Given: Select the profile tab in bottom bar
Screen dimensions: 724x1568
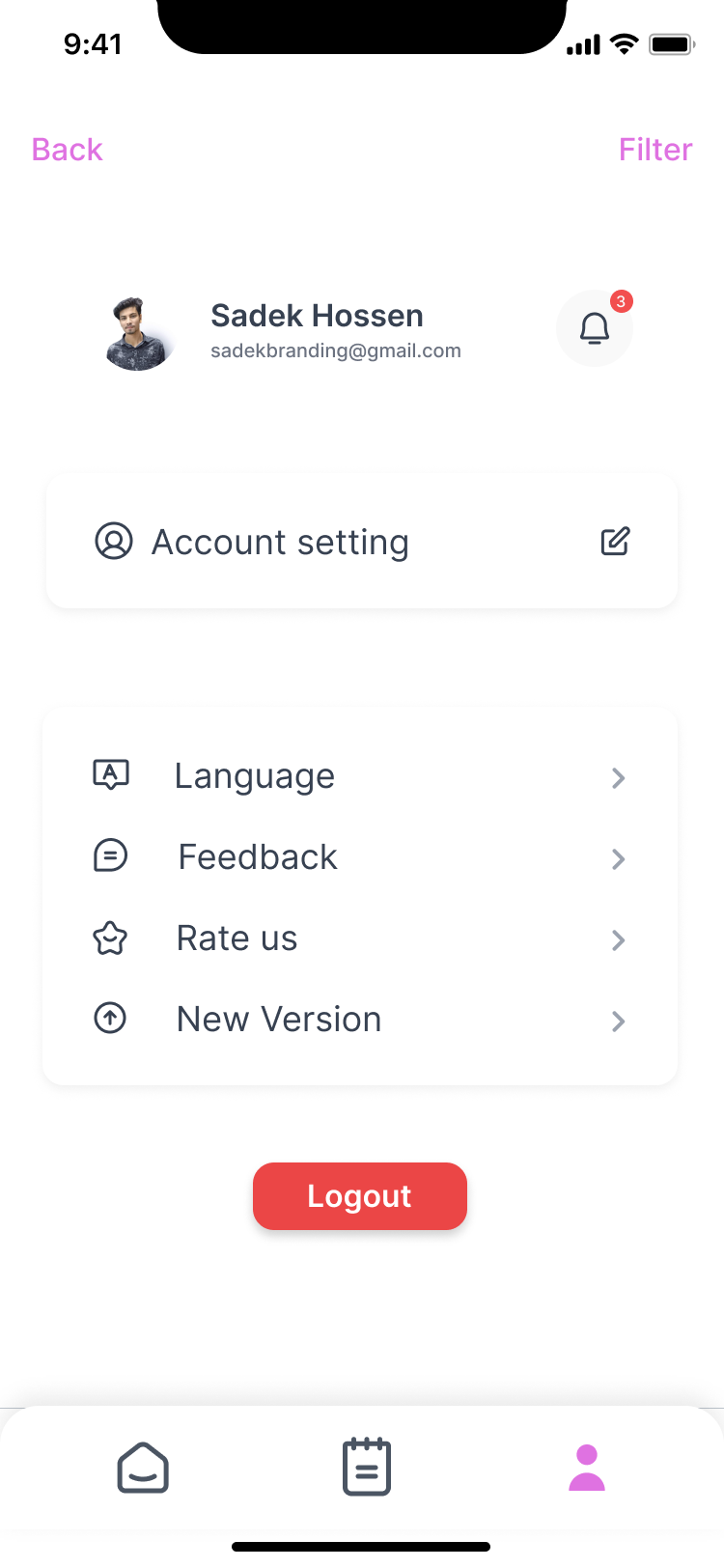Looking at the screenshot, I should click(586, 1468).
